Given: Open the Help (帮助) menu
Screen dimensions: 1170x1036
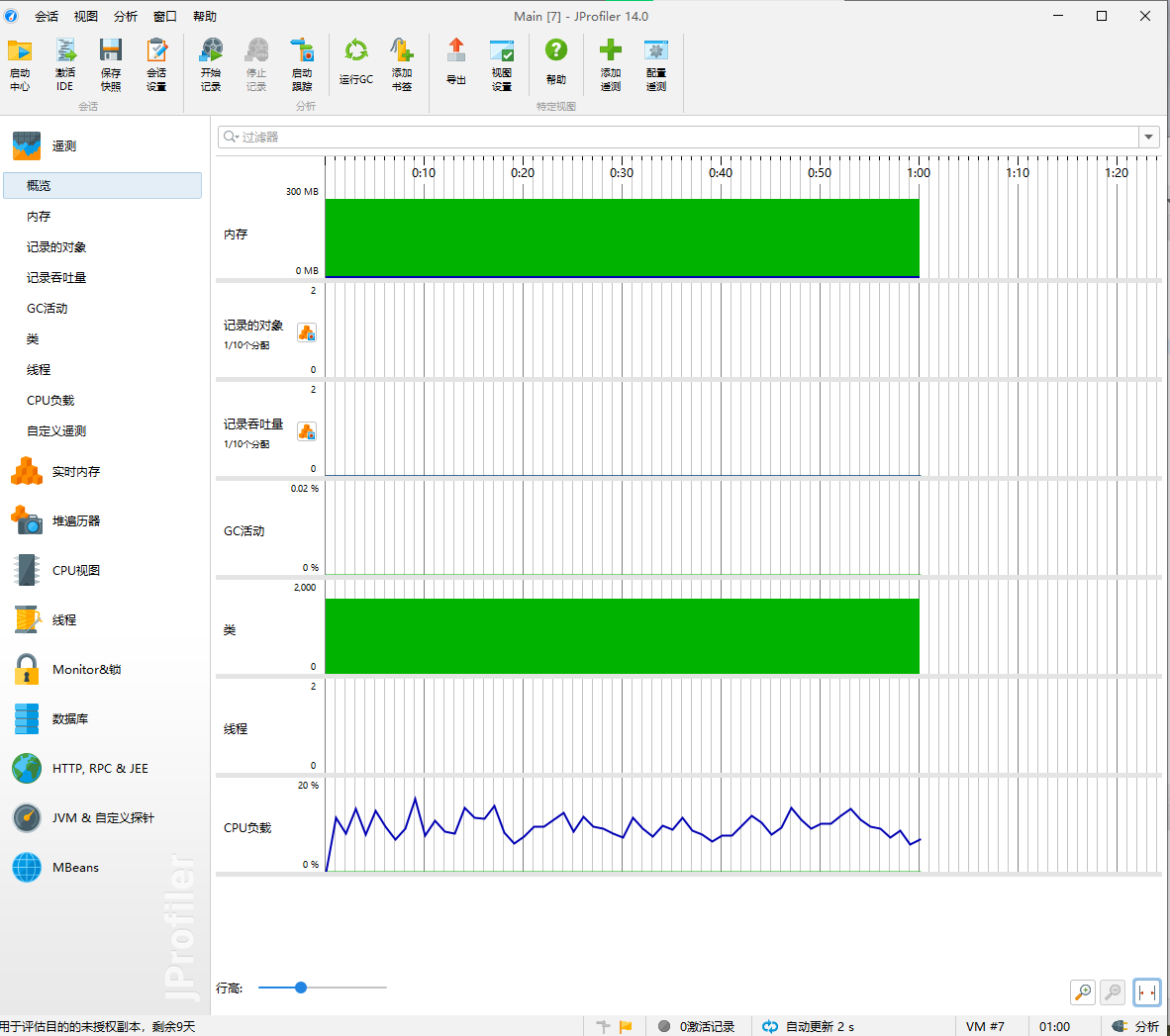Looking at the screenshot, I should [x=205, y=17].
